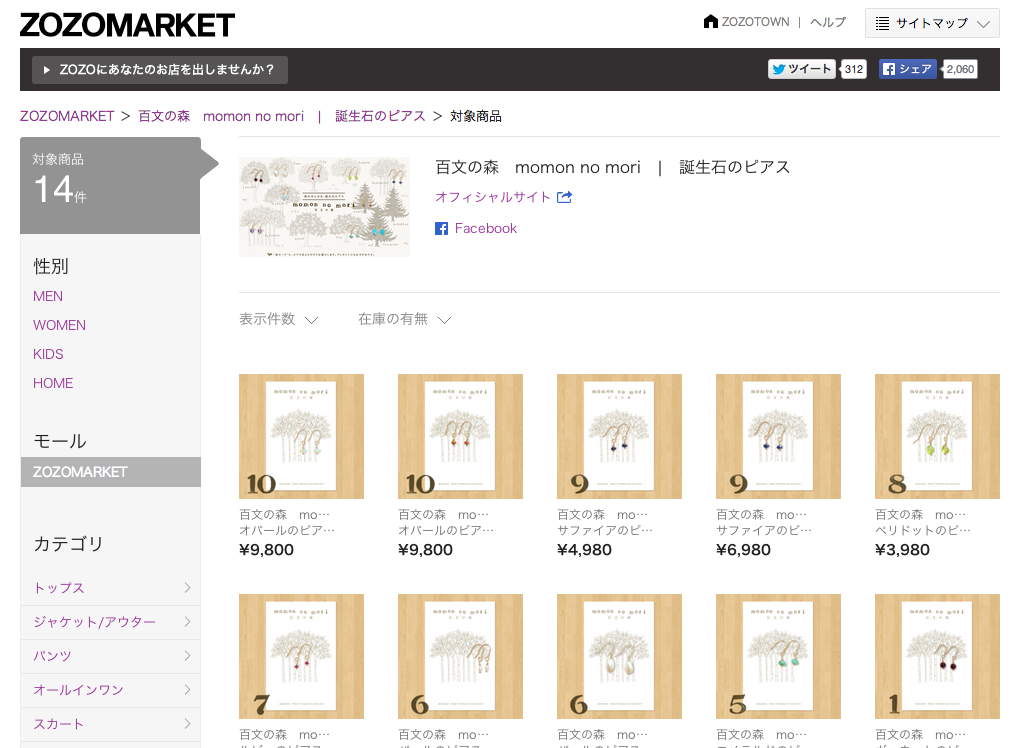Open the first October opal earring thumbnail
The height and width of the screenshot is (748, 1021).
click(301, 436)
